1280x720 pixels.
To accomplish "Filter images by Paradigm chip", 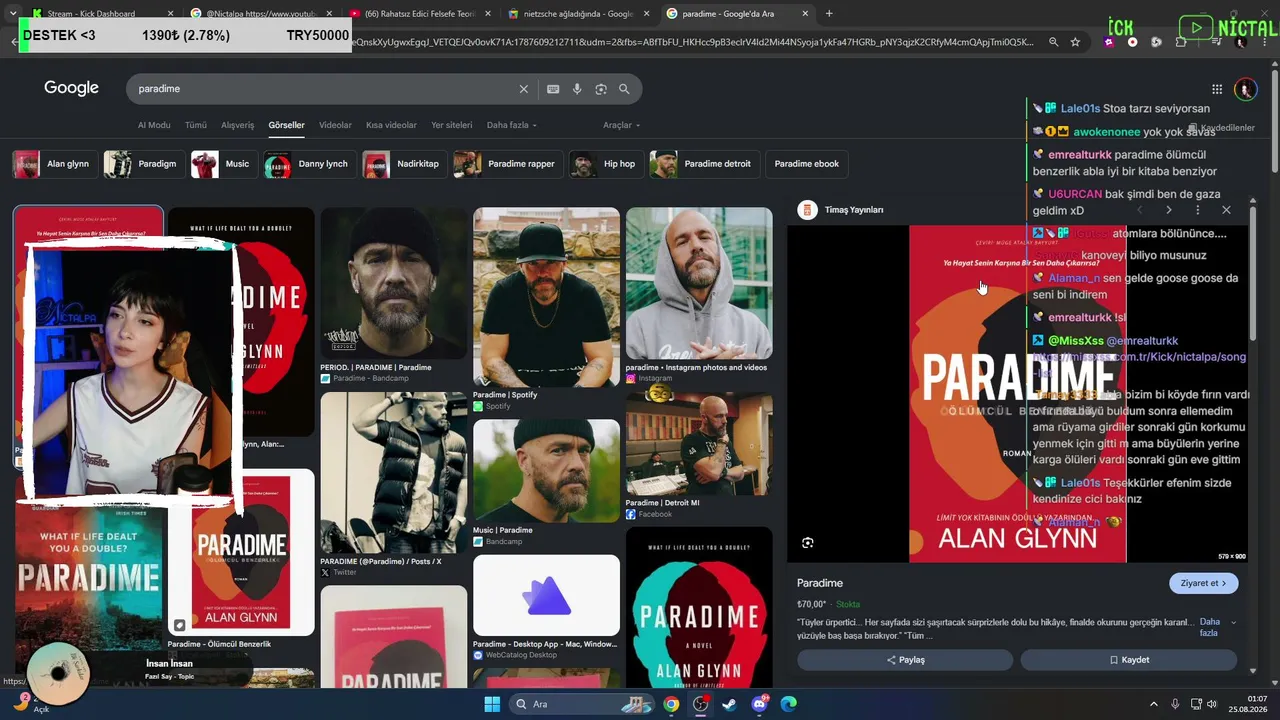I will [144, 164].
